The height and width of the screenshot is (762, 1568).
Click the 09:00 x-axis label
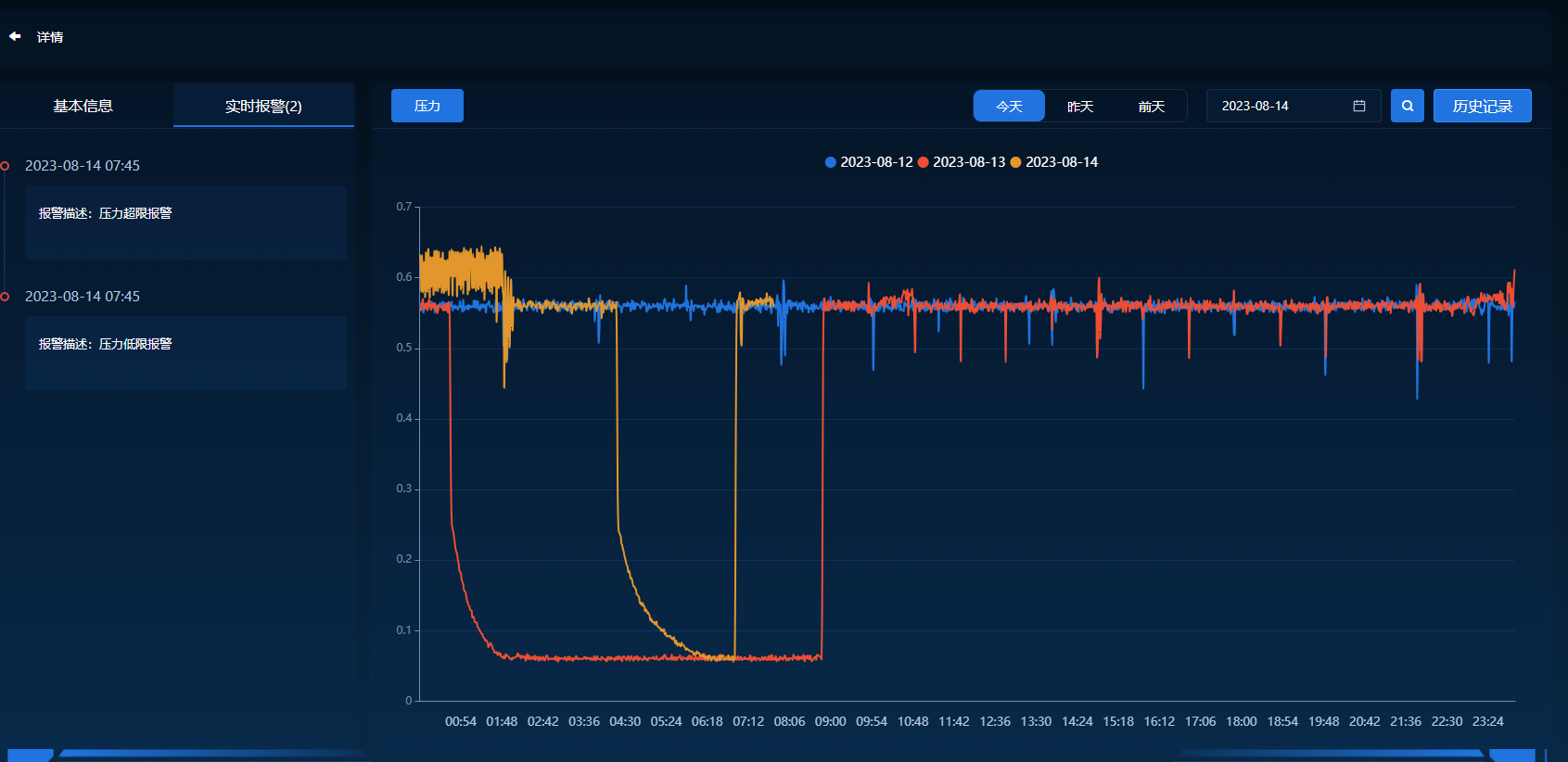click(830, 721)
